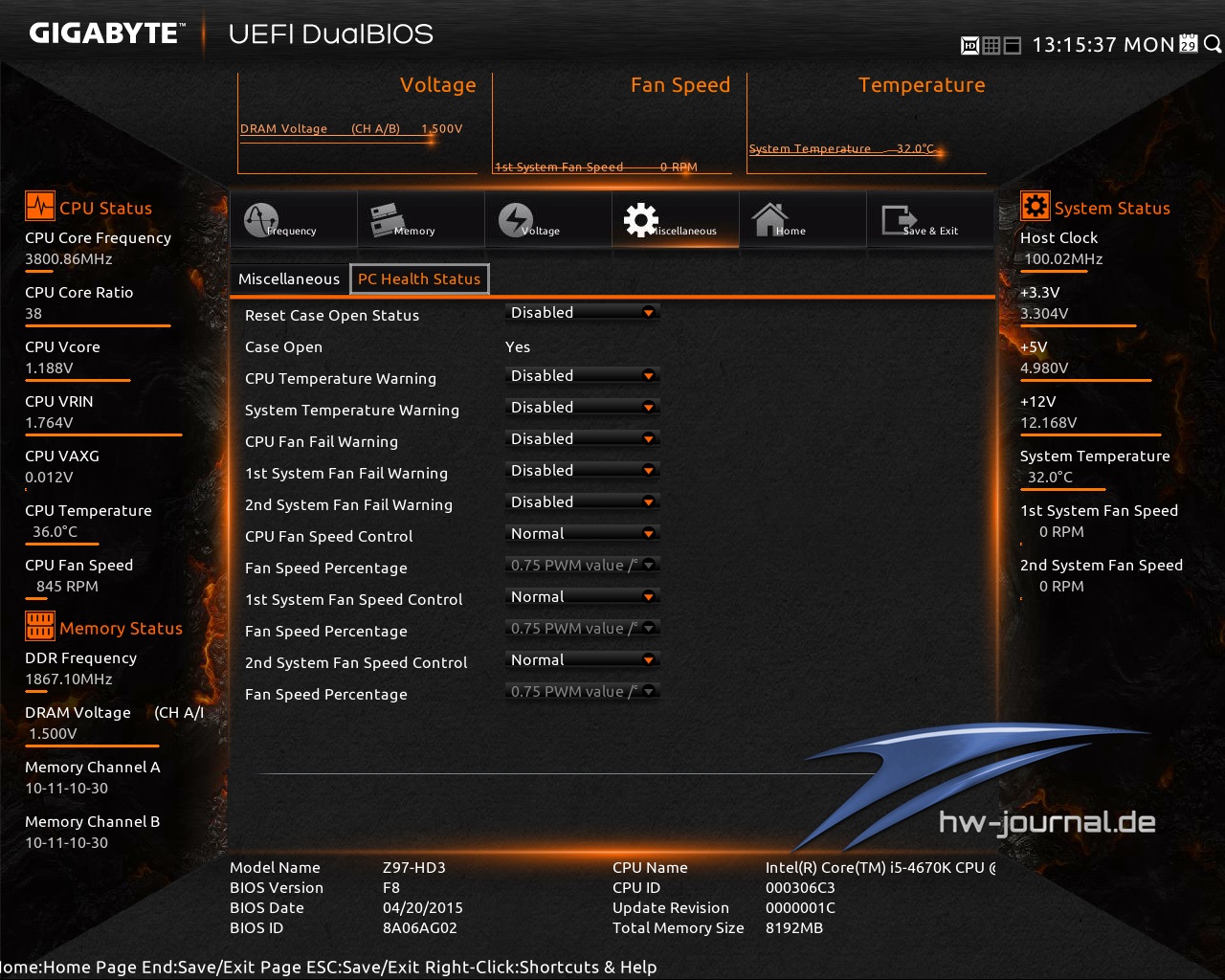Open Save & Exit section
Viewport: 1225px width, 980px height.
coord(929,220)
